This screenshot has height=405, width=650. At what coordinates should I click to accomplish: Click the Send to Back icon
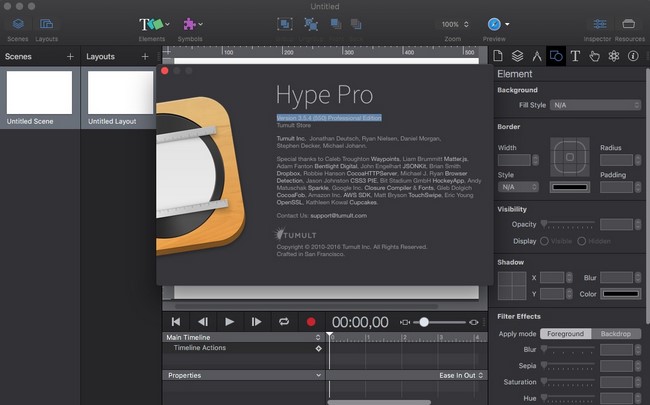pos(356,24)
